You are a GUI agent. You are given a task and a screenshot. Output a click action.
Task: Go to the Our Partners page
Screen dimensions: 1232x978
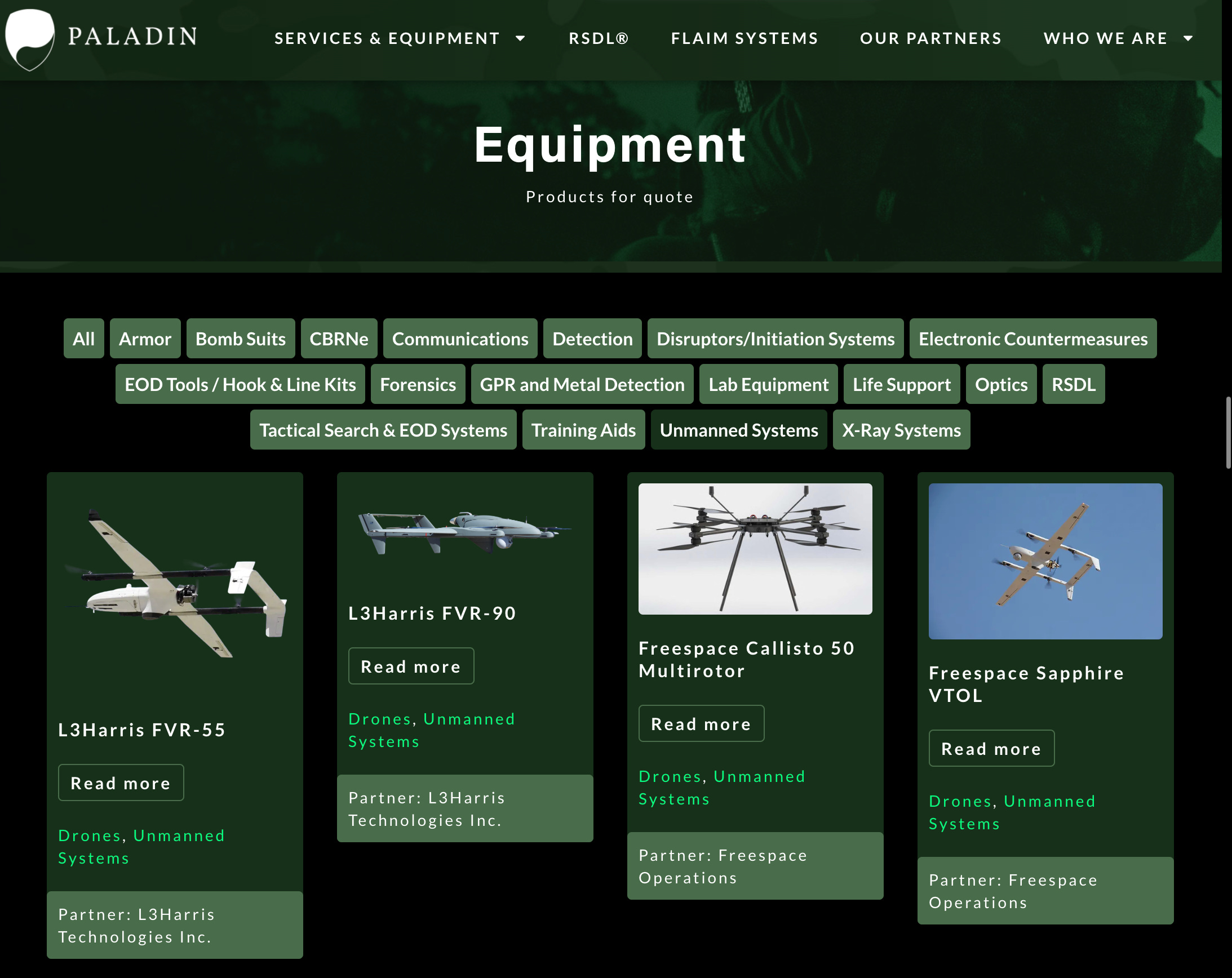point(930,39)
